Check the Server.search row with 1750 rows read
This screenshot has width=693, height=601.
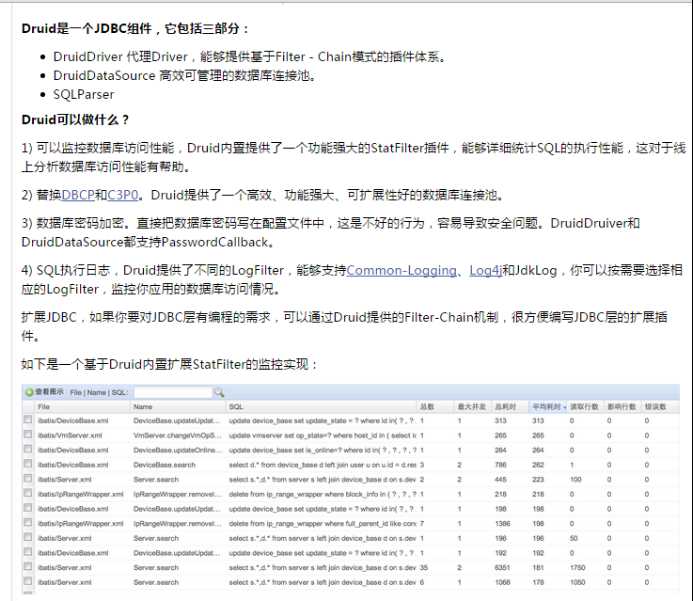click(x=28, y=567)
